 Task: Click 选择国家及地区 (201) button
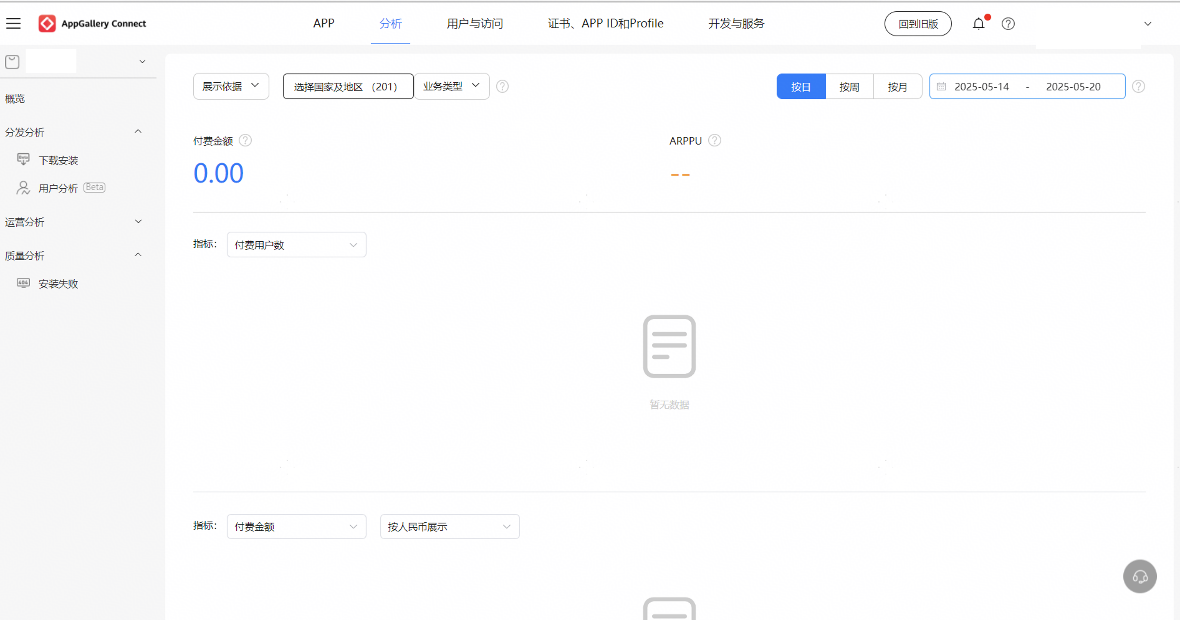[x=348, y=87]
